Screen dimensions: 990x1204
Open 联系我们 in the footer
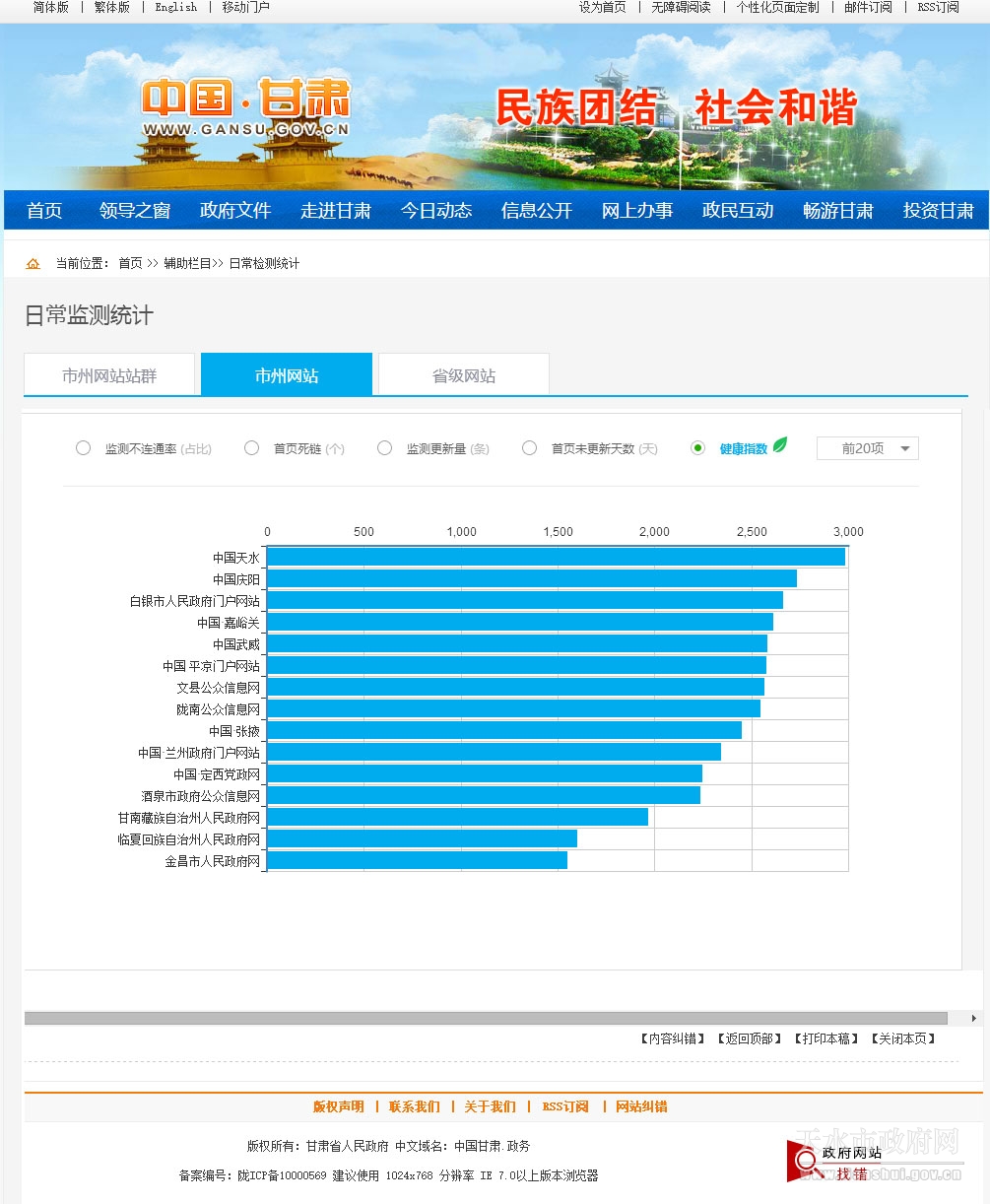click(x=415, y=1107)
